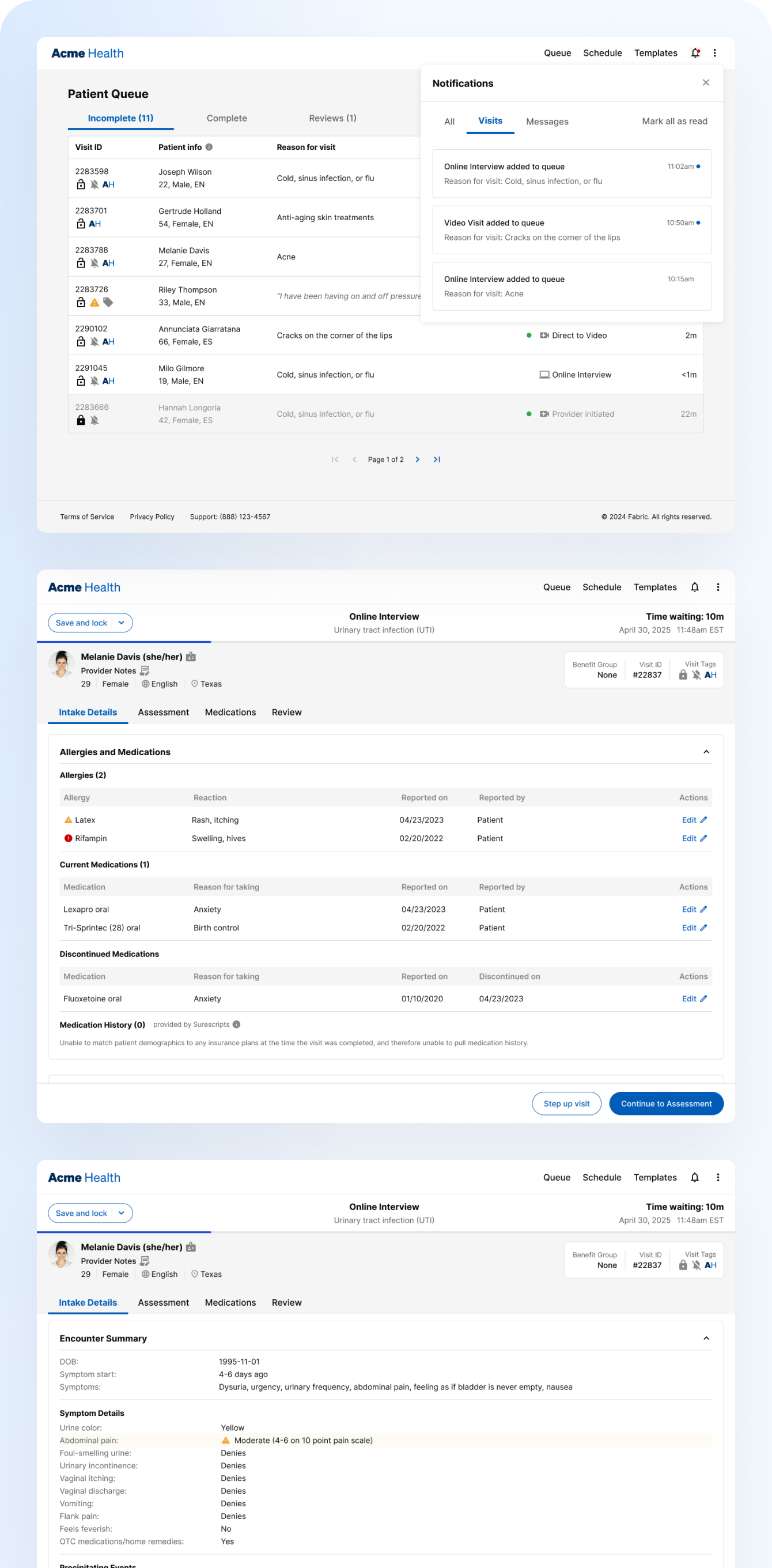
Task: Open Save and lock dropdown arrow, Encounter Summary screen
Action: 122,1213
